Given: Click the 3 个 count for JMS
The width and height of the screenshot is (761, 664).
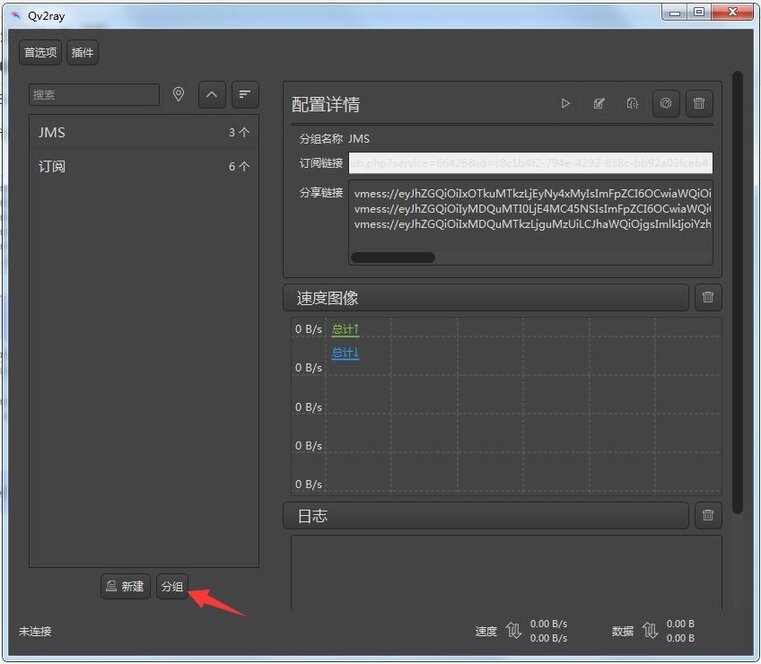Looking at the screenshot, I should click(239, 133).
